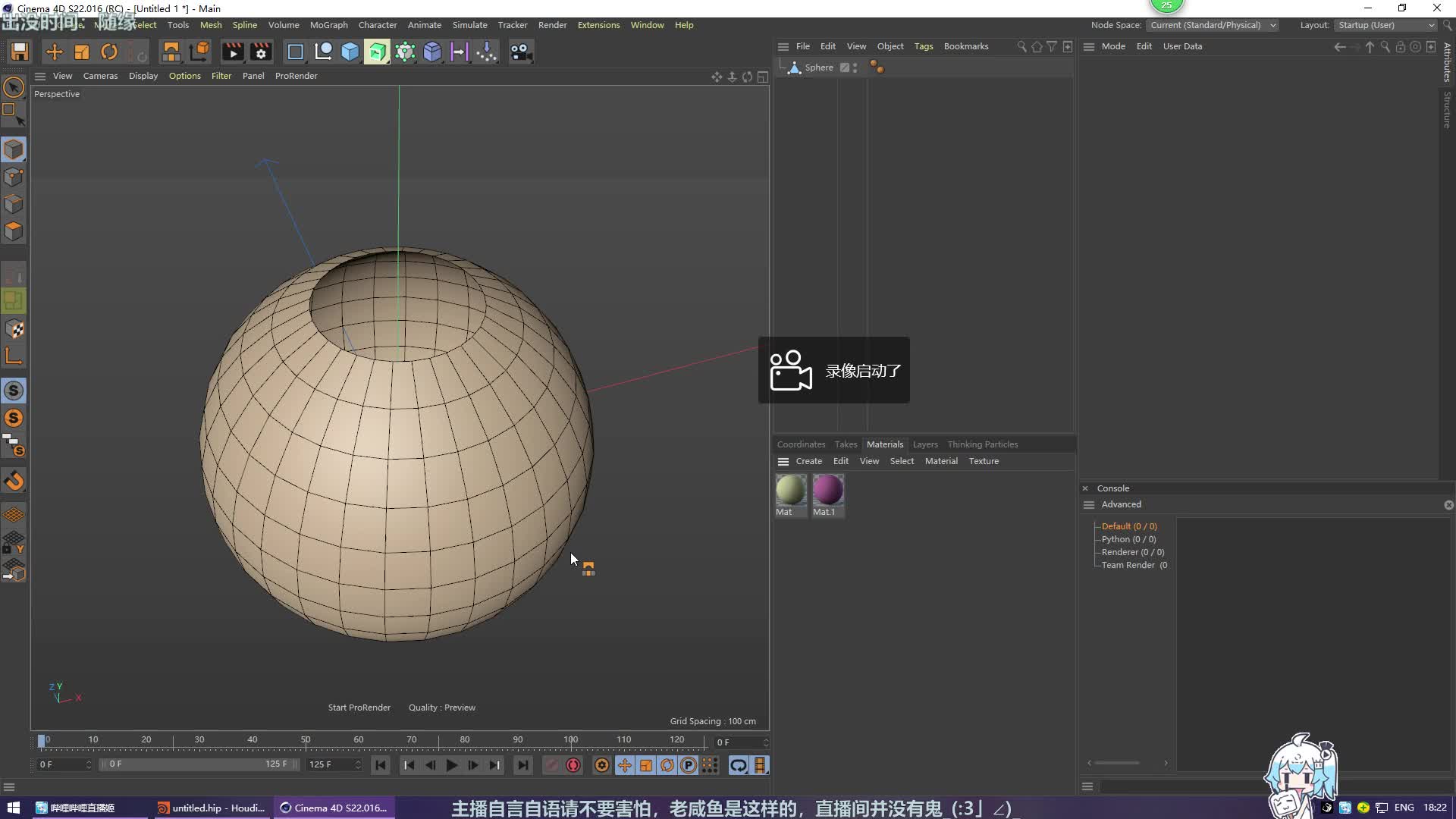Select the Move tool in the top toolbar

click(54, 52)
